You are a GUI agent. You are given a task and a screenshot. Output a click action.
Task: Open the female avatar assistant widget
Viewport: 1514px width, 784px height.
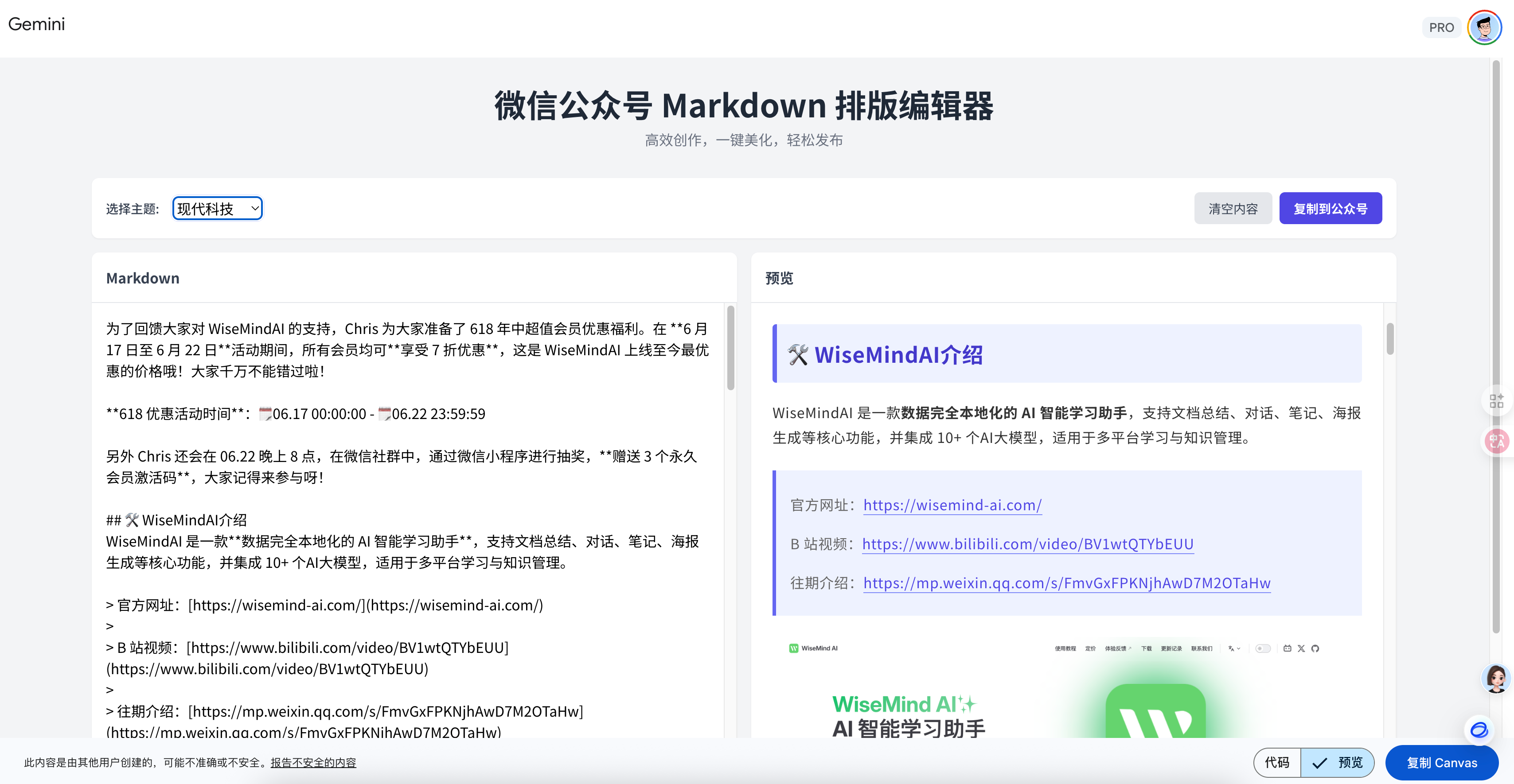click(x=1495, y=678)
